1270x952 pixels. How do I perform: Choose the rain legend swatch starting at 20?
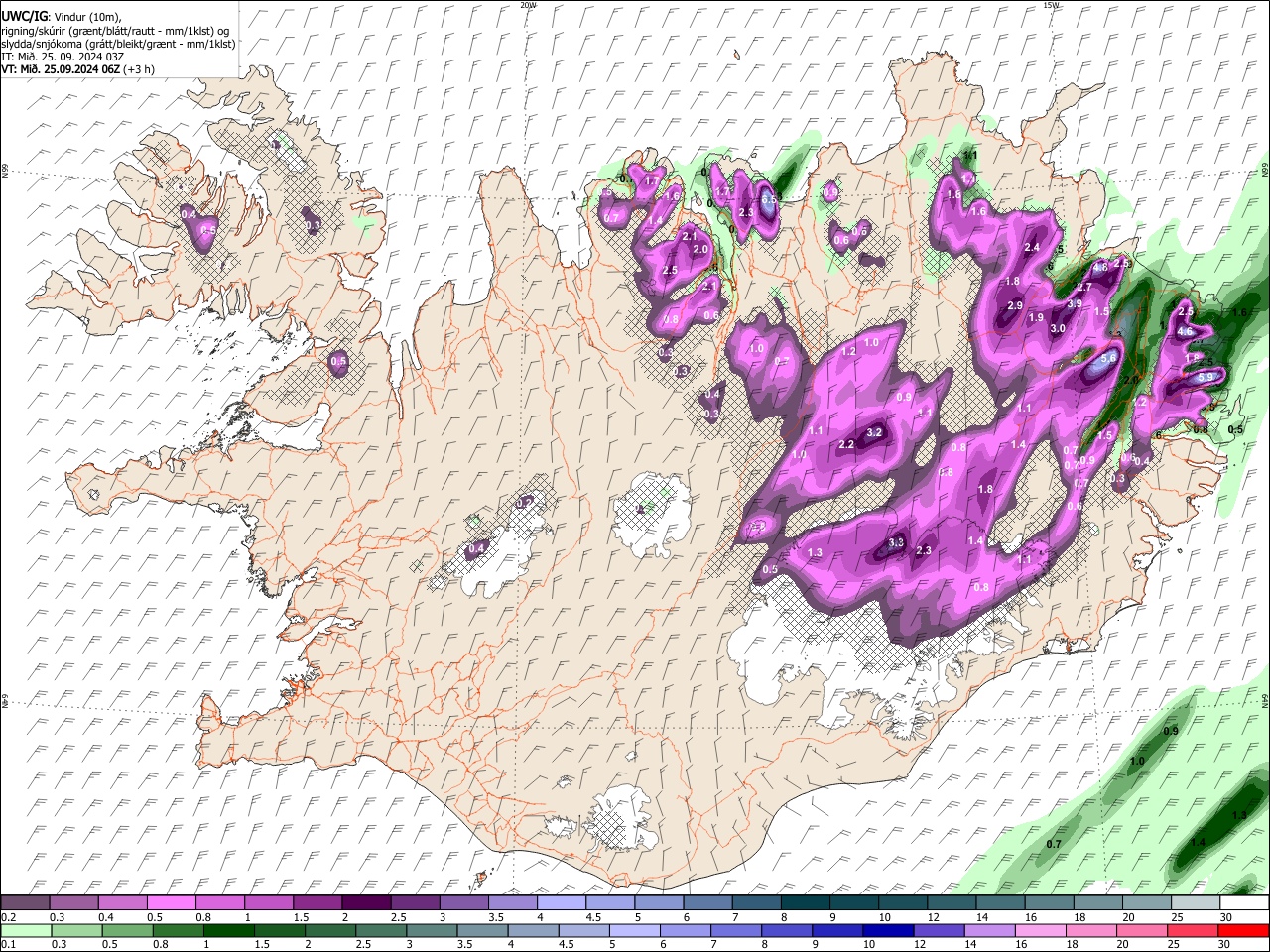[x=1141, y=930]
